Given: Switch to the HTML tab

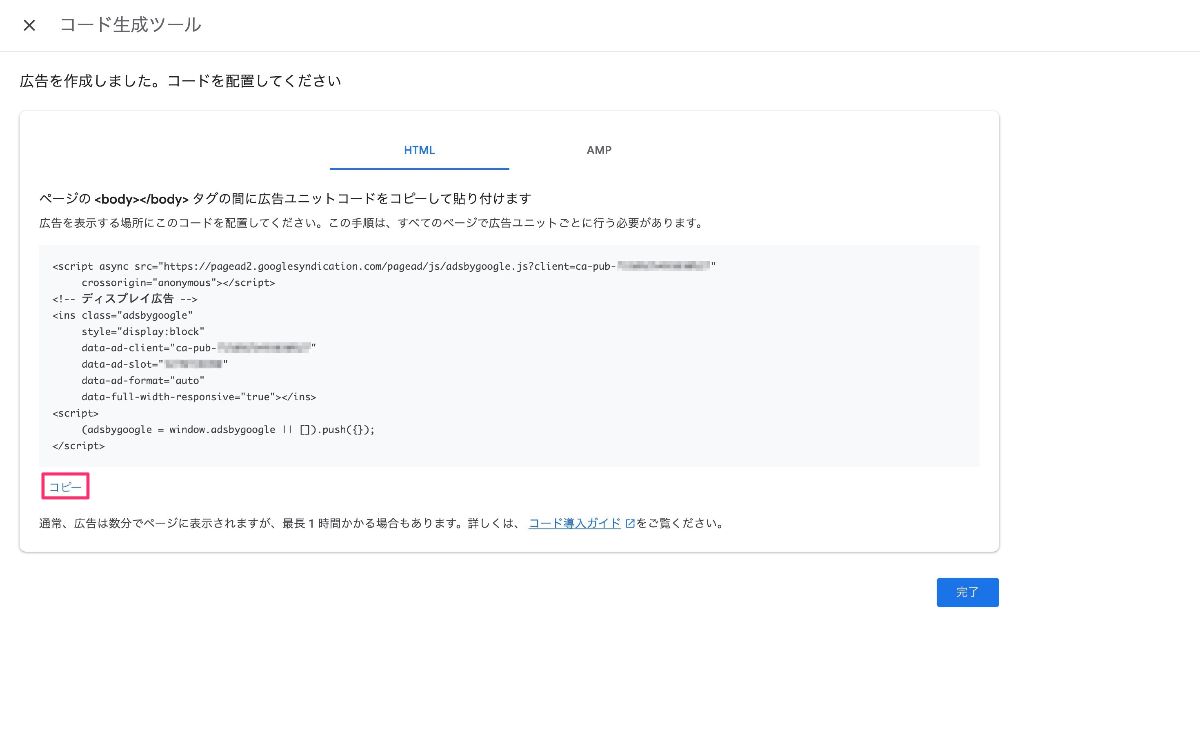Looking at the screenshot, I should pos(419,150).
